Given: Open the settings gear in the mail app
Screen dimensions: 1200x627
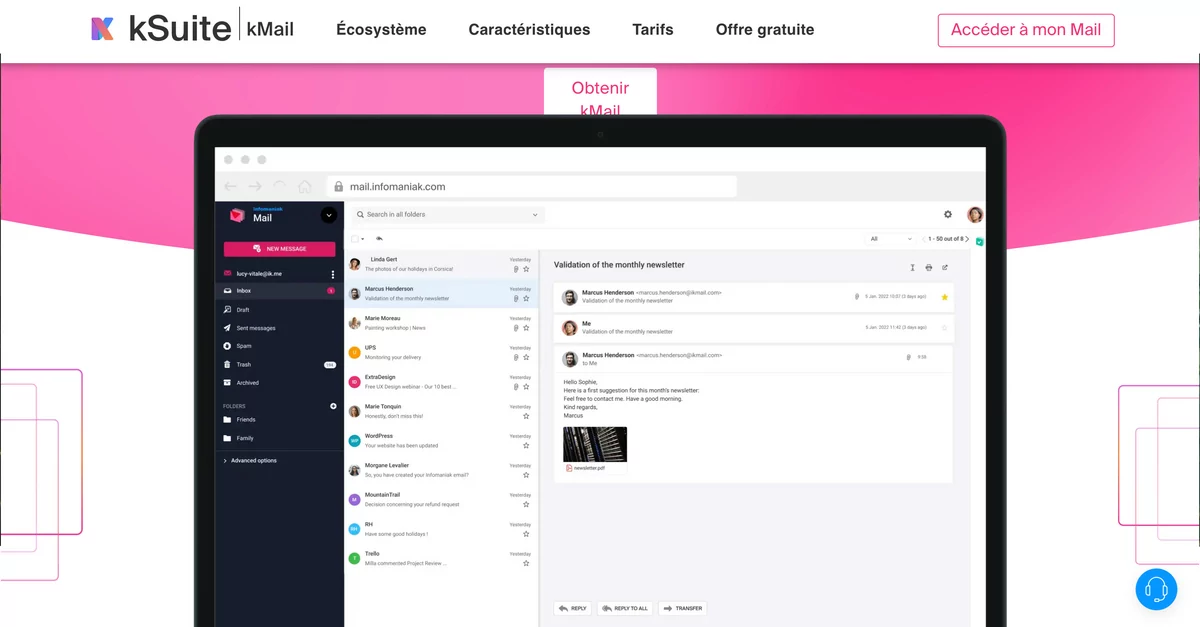Looking at the screenshot, I should pyautogui.click(x=948, y=214).
